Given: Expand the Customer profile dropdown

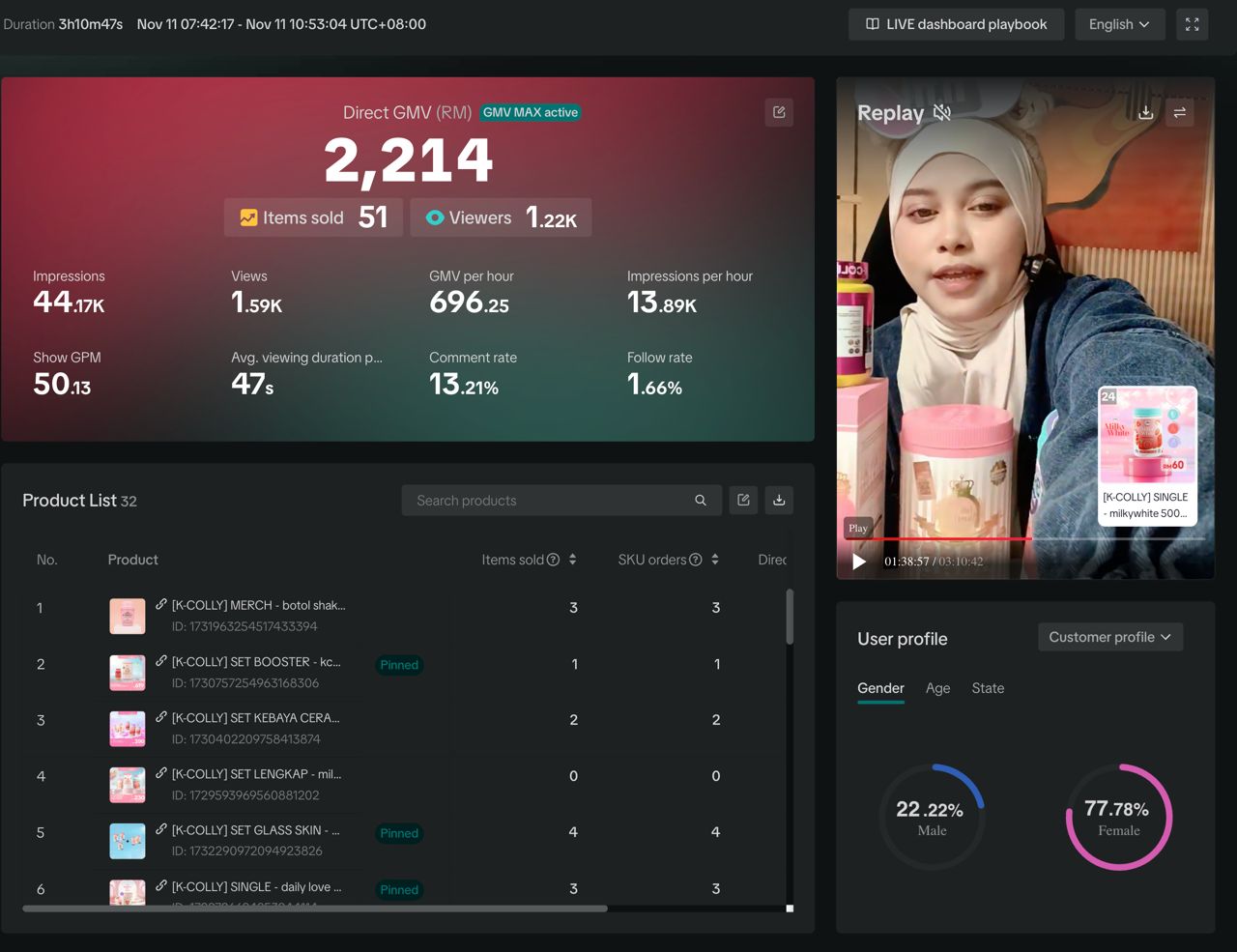Looking at the screenshot, I should click(x=1109, y=637).
